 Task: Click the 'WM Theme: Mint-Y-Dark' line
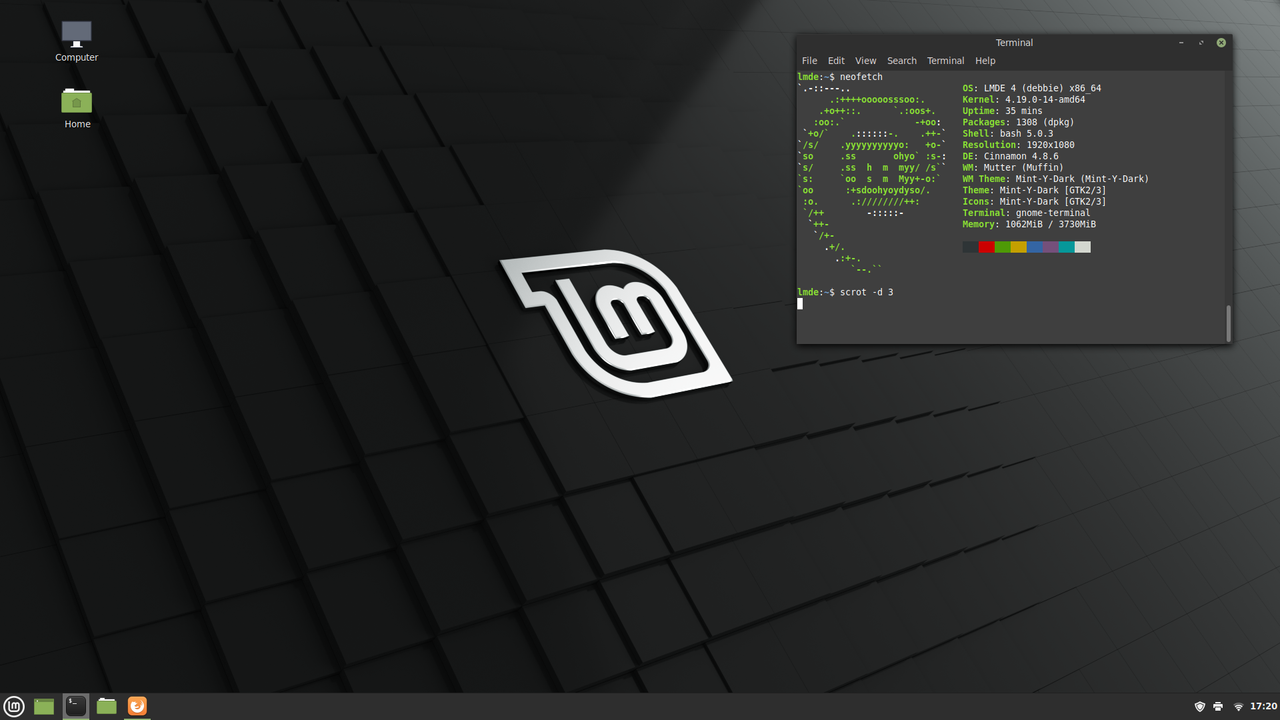tap(1056, 179)
